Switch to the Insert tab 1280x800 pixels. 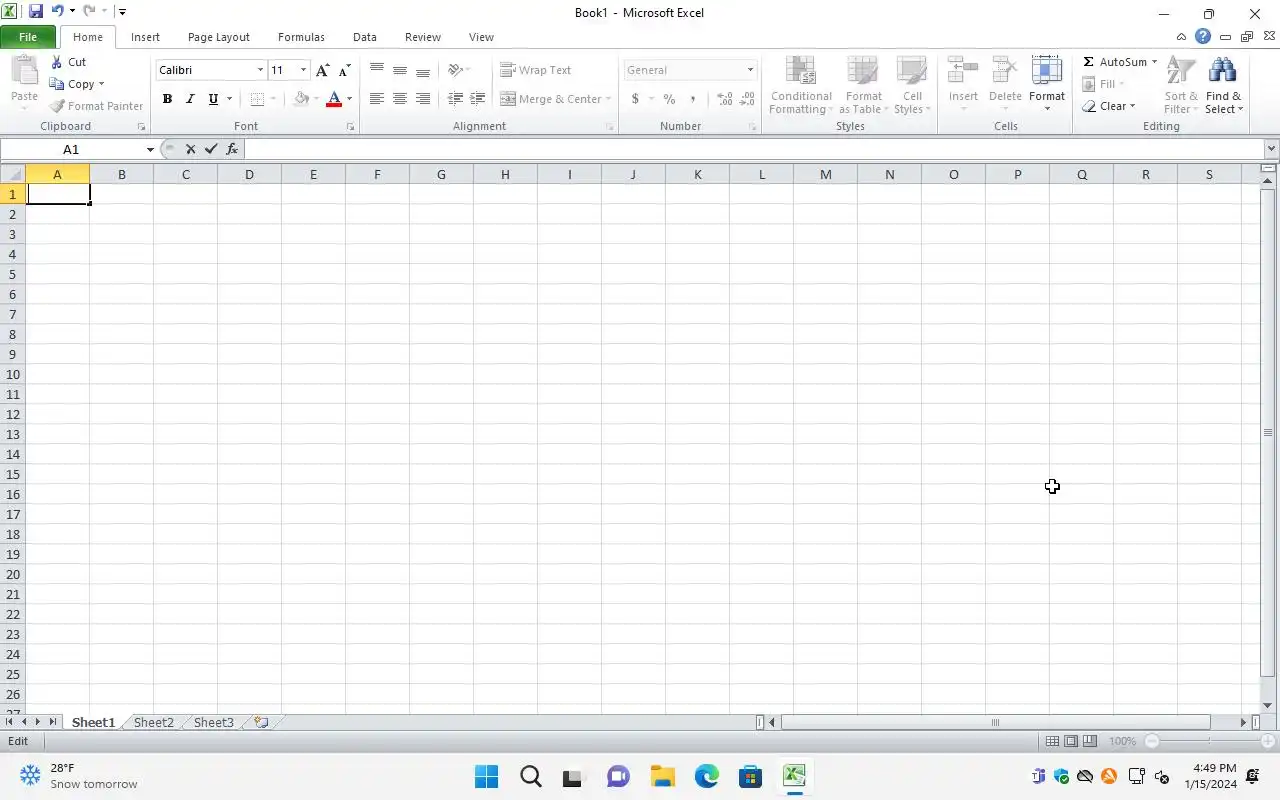(145, 37)
